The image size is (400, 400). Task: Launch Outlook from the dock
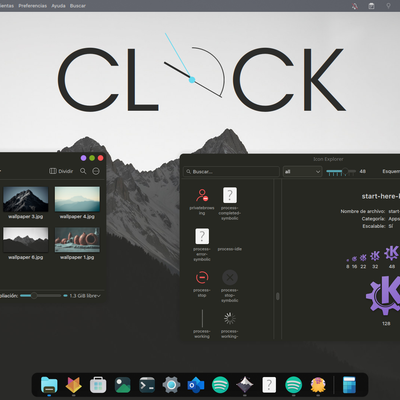tap(196, 385)
